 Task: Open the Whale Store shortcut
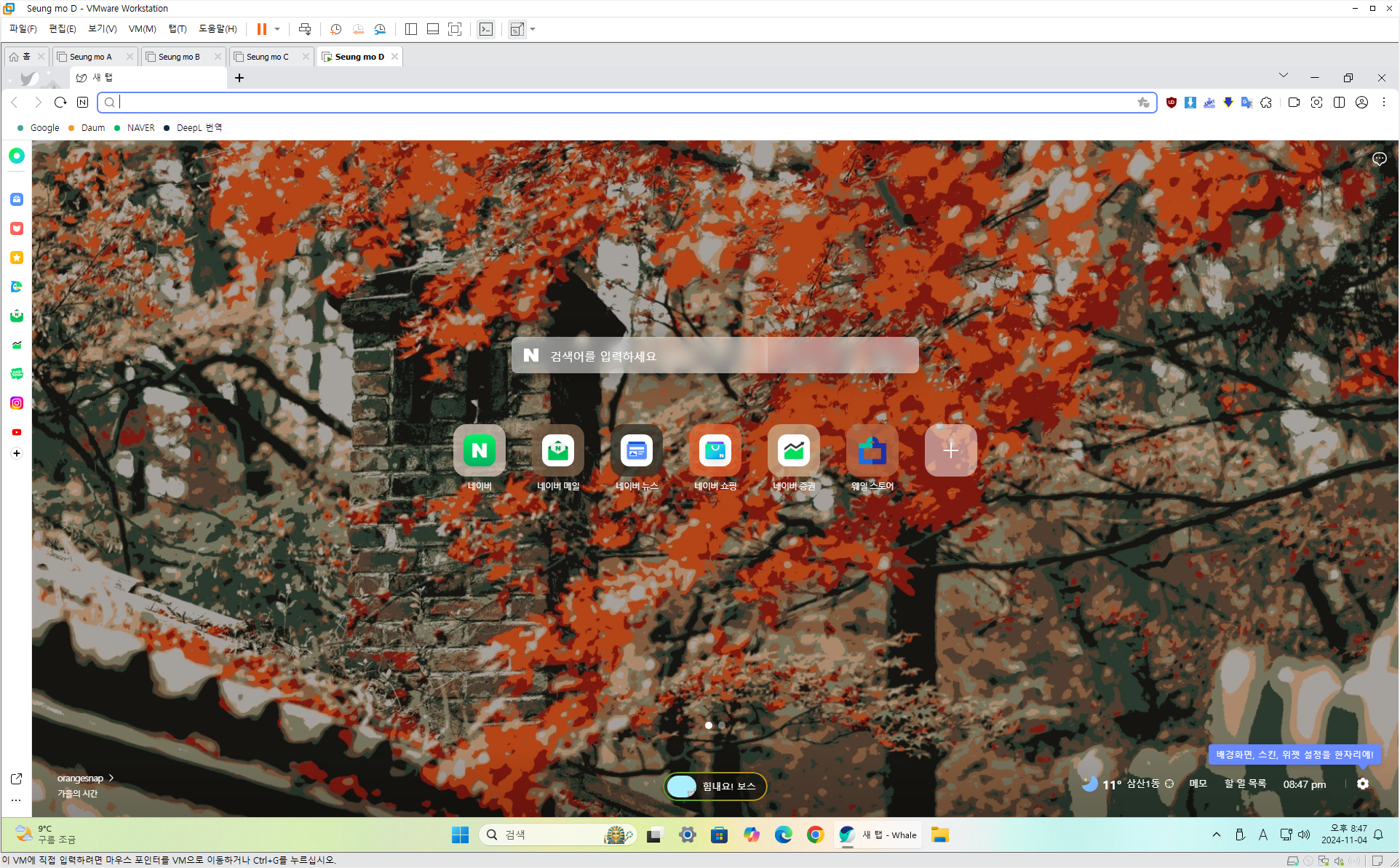[872, 451]
